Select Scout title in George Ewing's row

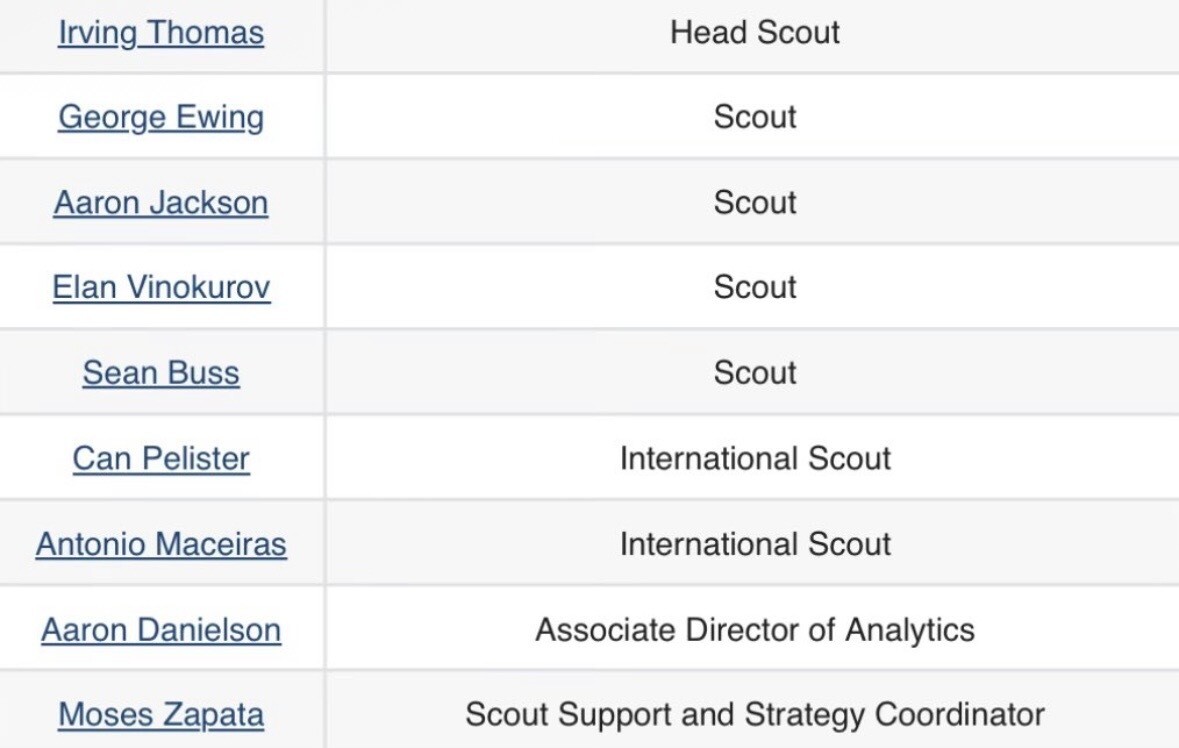755,118
